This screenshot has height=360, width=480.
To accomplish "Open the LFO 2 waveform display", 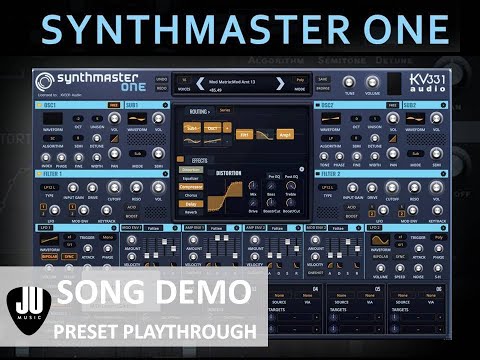I will pos(380,241).
